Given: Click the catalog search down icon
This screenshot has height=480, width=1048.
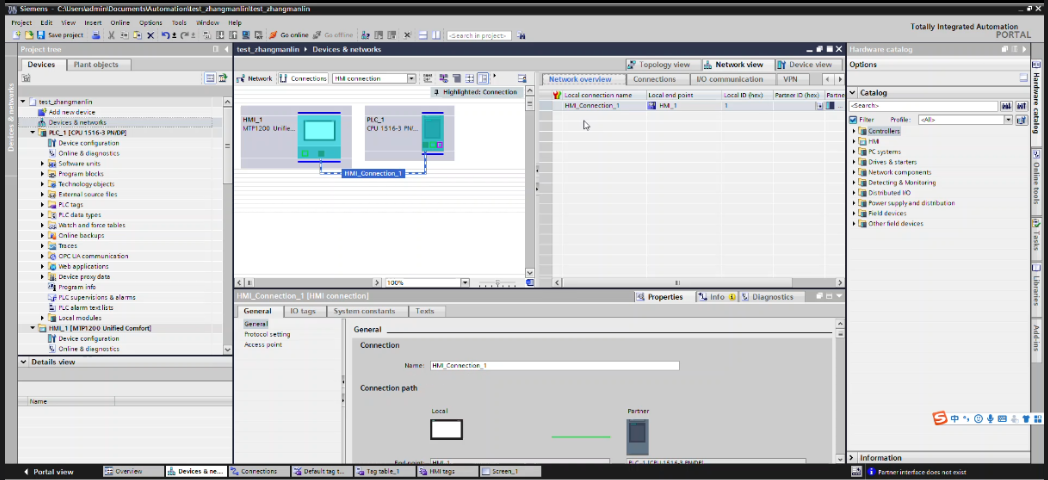Looking at the screenshot, I should [x=1007, y=106].
